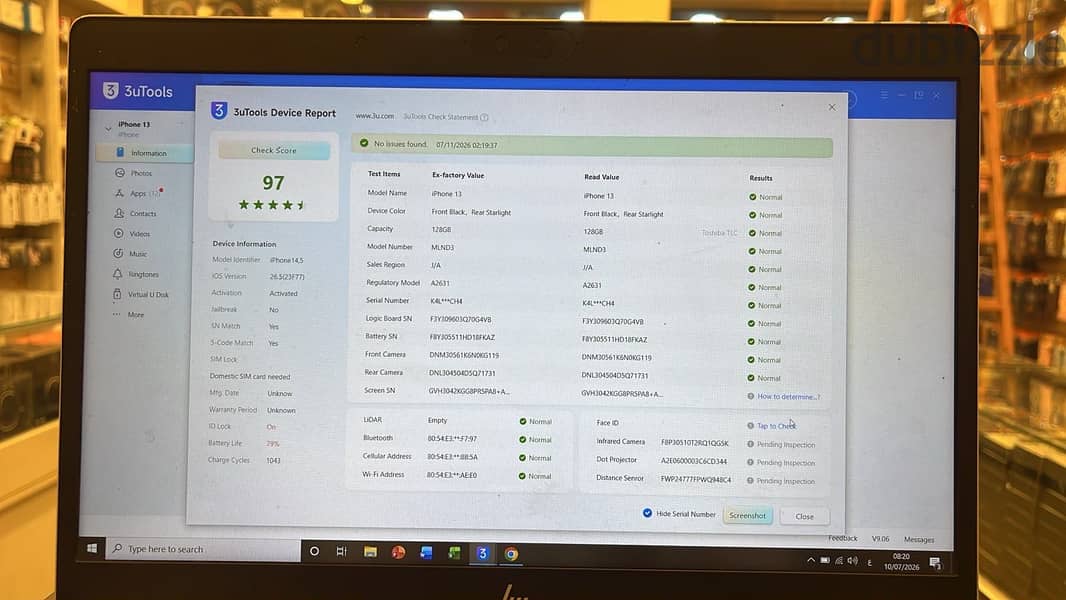1066x600 pixels.
Task: Click the Information sidebar icon
Action: click(120, 153)
